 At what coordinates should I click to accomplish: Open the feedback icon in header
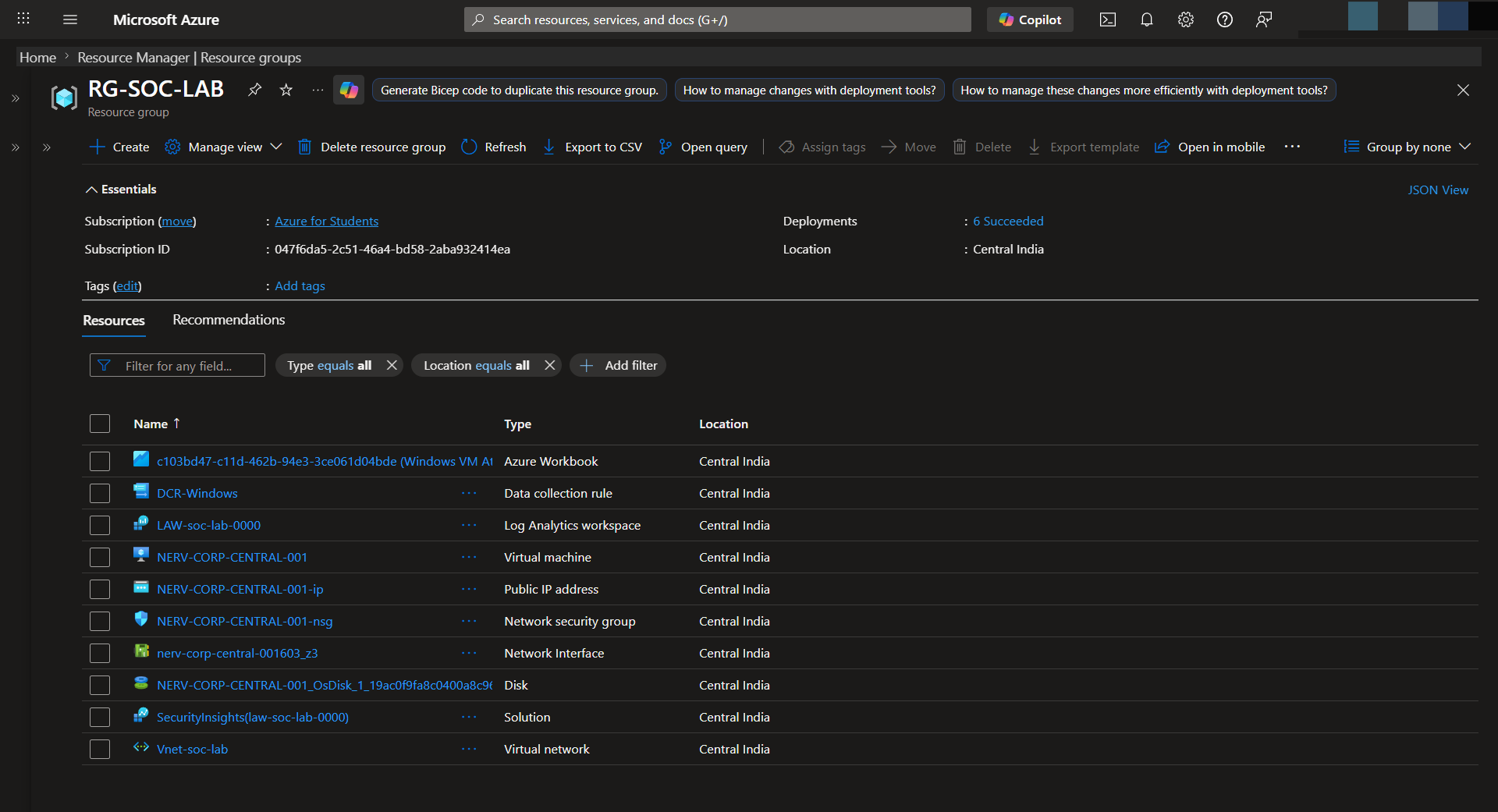point(1264,20)
